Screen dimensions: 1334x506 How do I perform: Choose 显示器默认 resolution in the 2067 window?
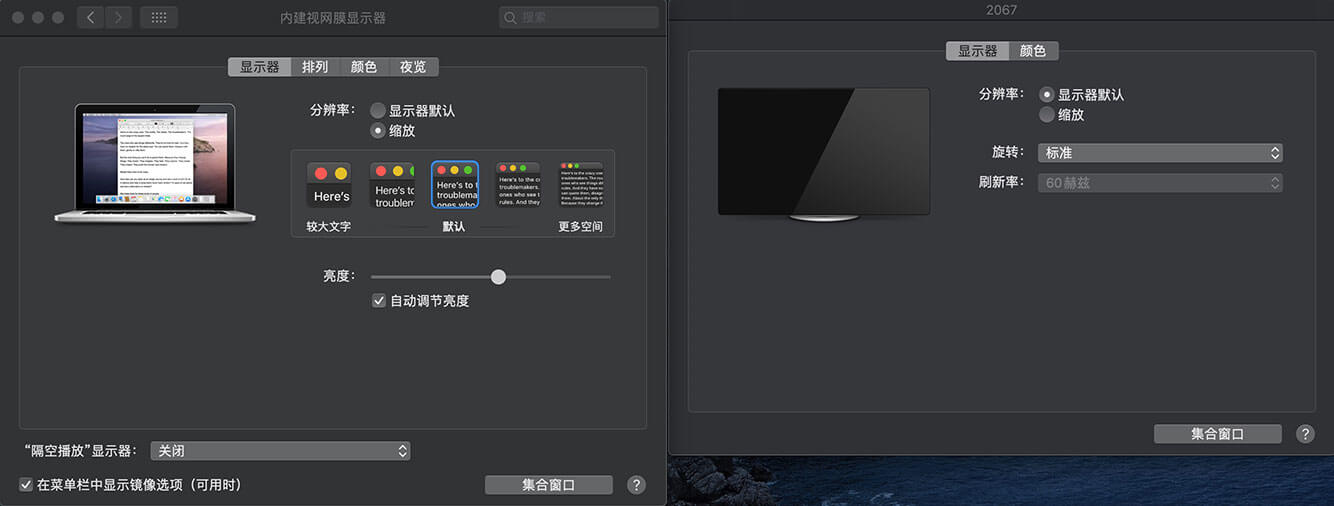(1047, 95)
